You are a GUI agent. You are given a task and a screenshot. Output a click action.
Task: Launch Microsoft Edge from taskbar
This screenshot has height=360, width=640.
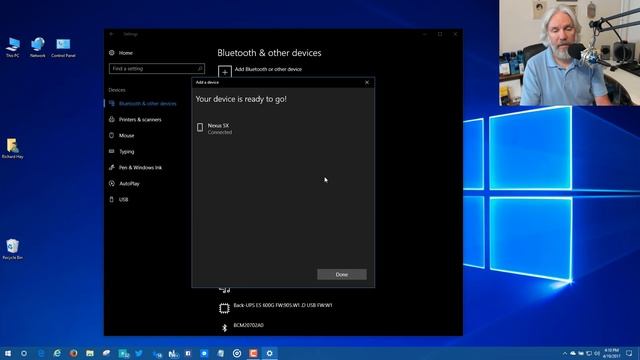coord(41,353)
